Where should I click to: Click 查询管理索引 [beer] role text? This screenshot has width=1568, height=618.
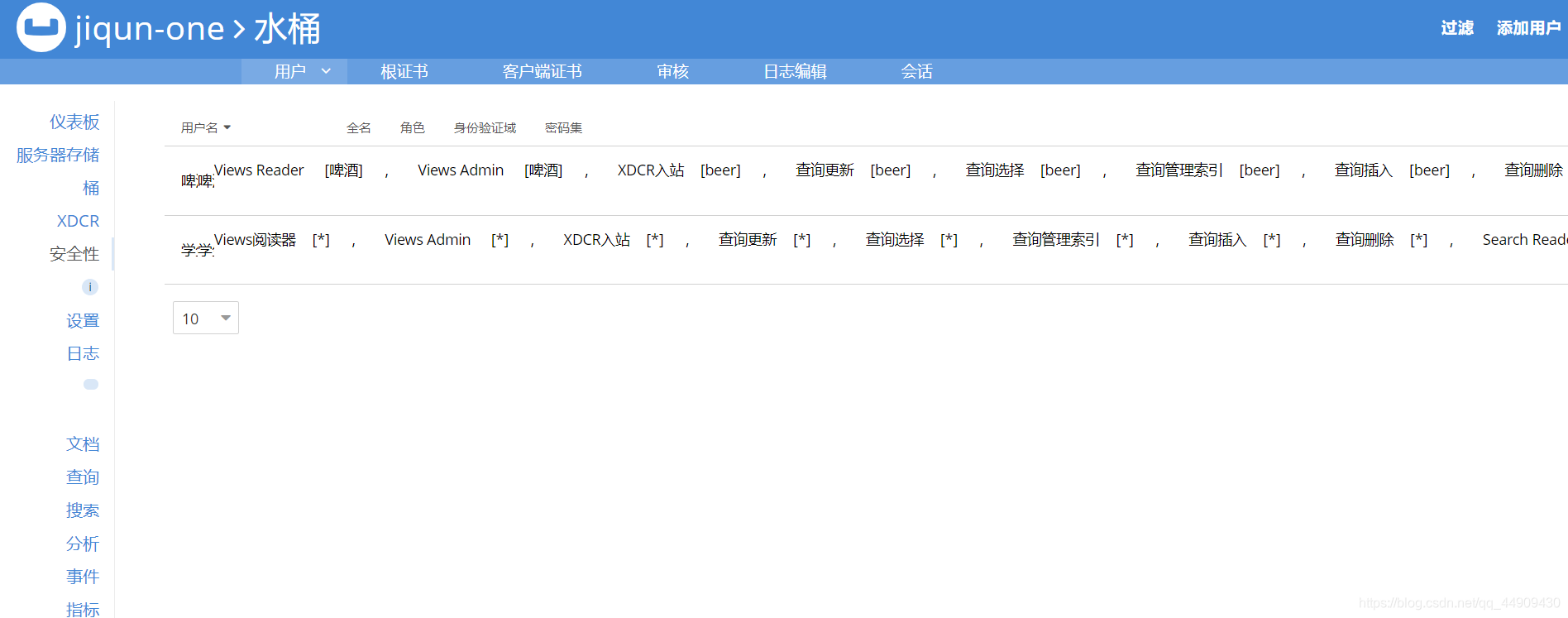(1207, 170)
